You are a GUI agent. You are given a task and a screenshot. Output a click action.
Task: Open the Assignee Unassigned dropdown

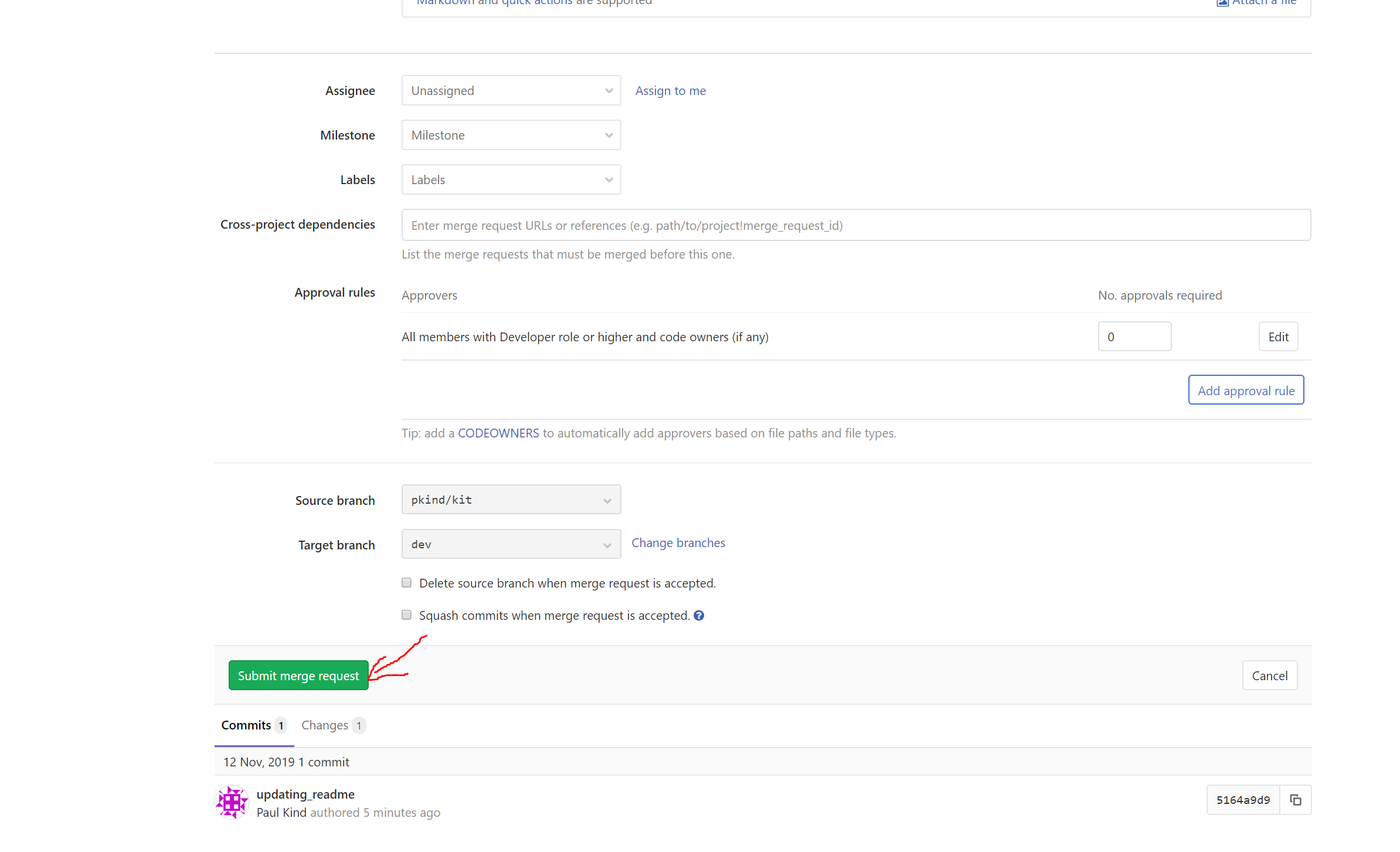[x=511, y=90]
